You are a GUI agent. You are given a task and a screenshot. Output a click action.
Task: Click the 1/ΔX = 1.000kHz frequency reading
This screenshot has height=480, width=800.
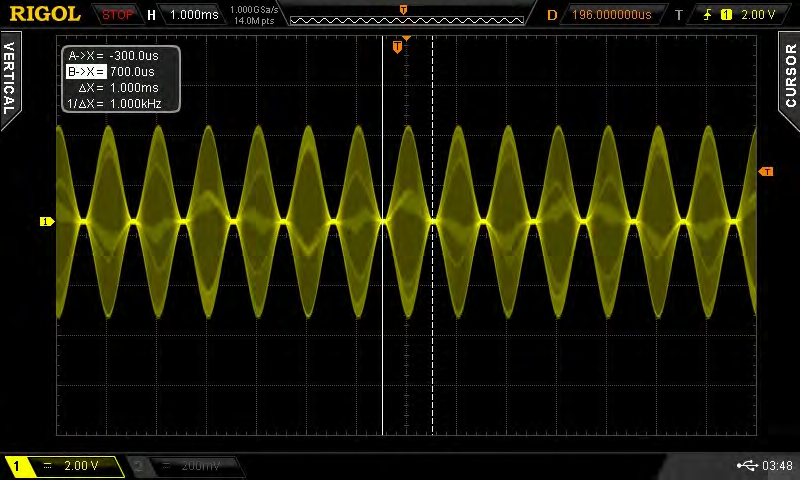[x=114, y=104]
